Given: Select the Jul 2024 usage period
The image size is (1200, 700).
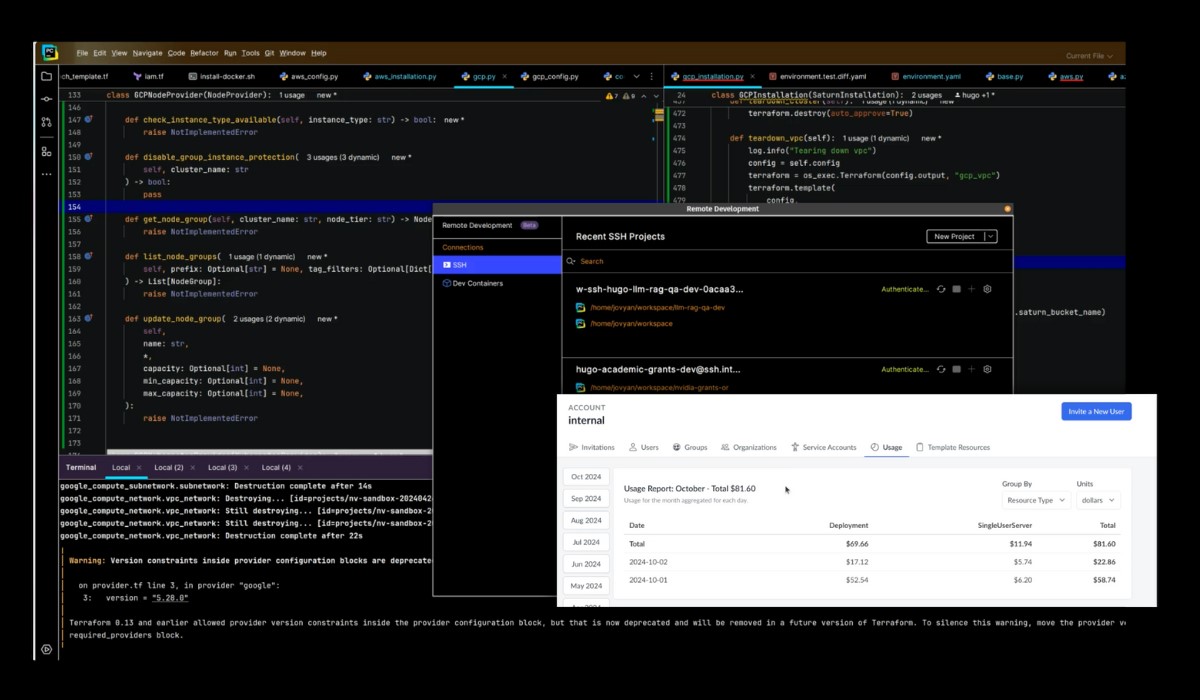Looking at the screenshot, I should (x=586, y=542).
